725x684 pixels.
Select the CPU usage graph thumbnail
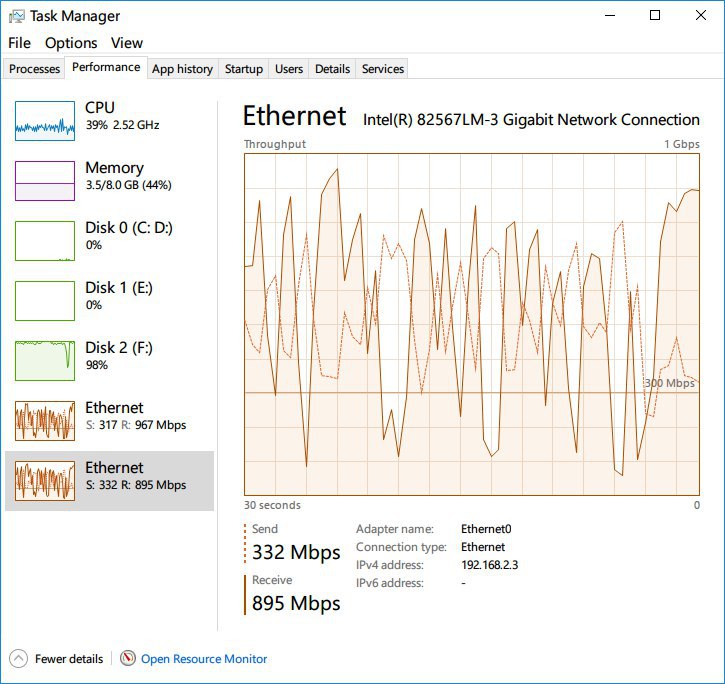45,121
